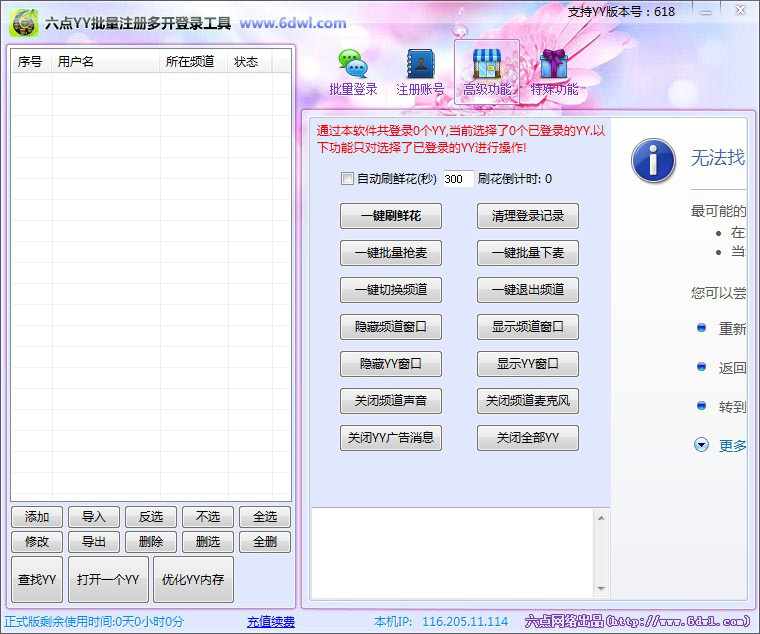Click the 返回 bullet link in browser panel
760x634 pixels.
tap(732, 368)
